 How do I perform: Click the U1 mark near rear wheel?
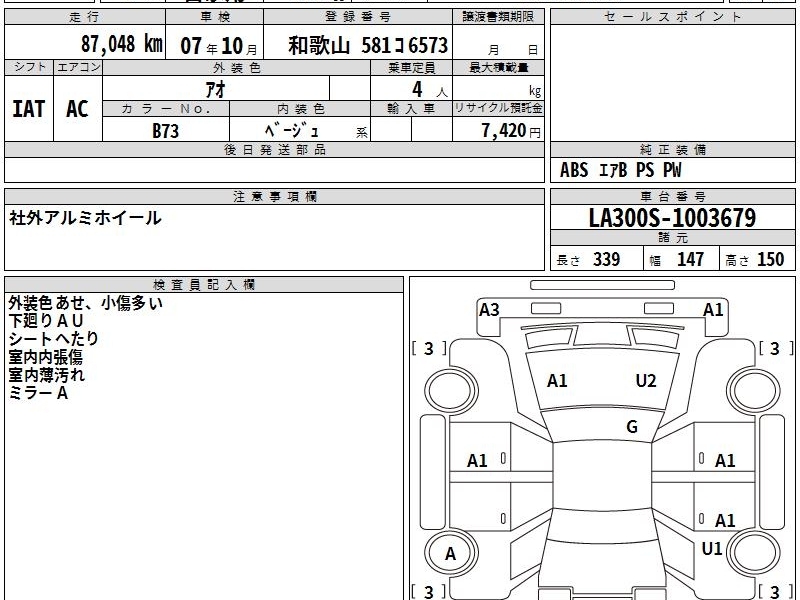tap(711, 548)
